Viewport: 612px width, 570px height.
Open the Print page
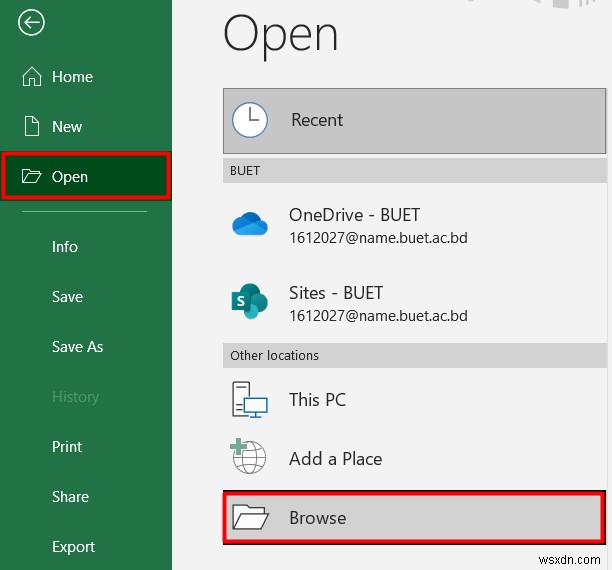(86, 447)
